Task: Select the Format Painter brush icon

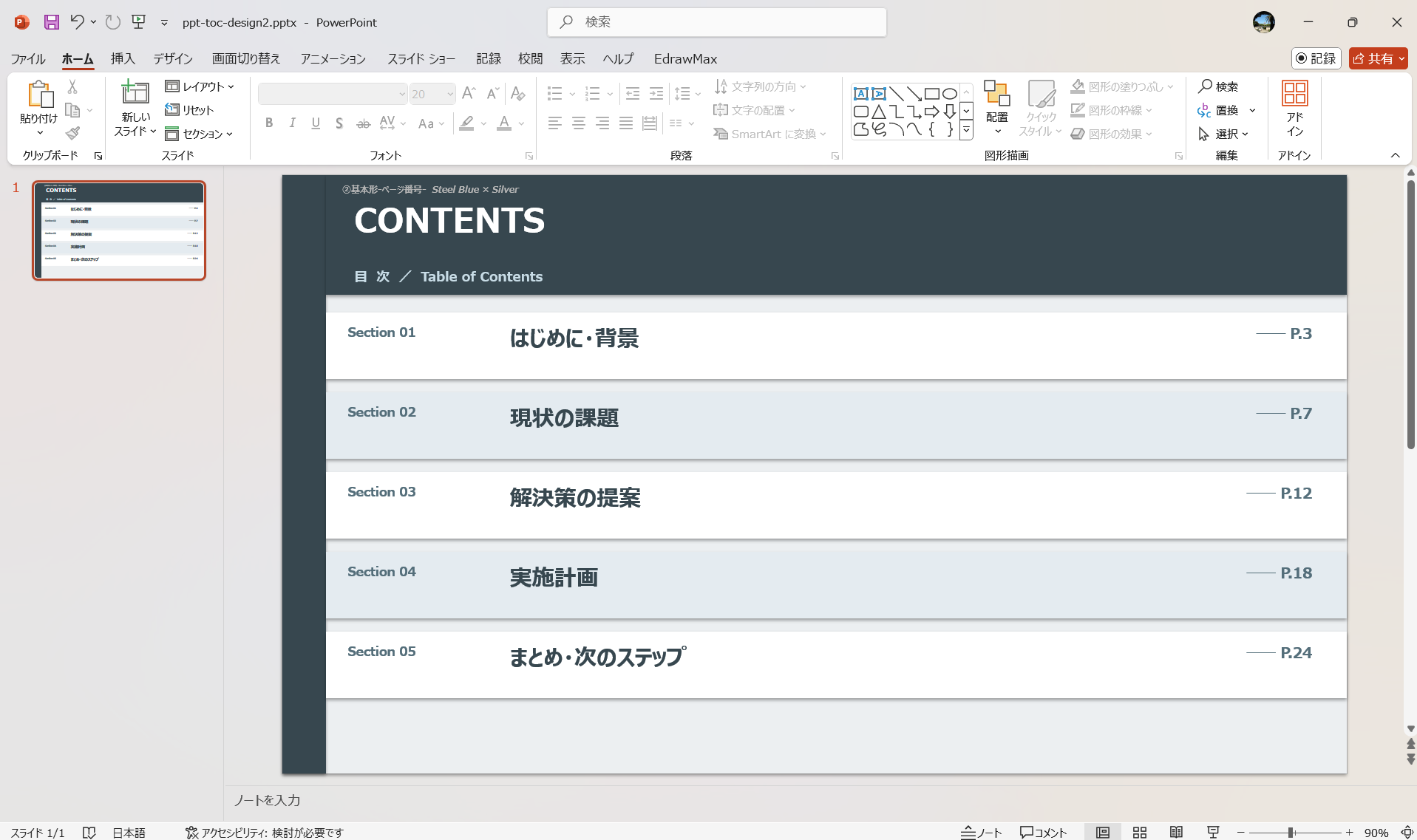Action: (x=72, y=133)
